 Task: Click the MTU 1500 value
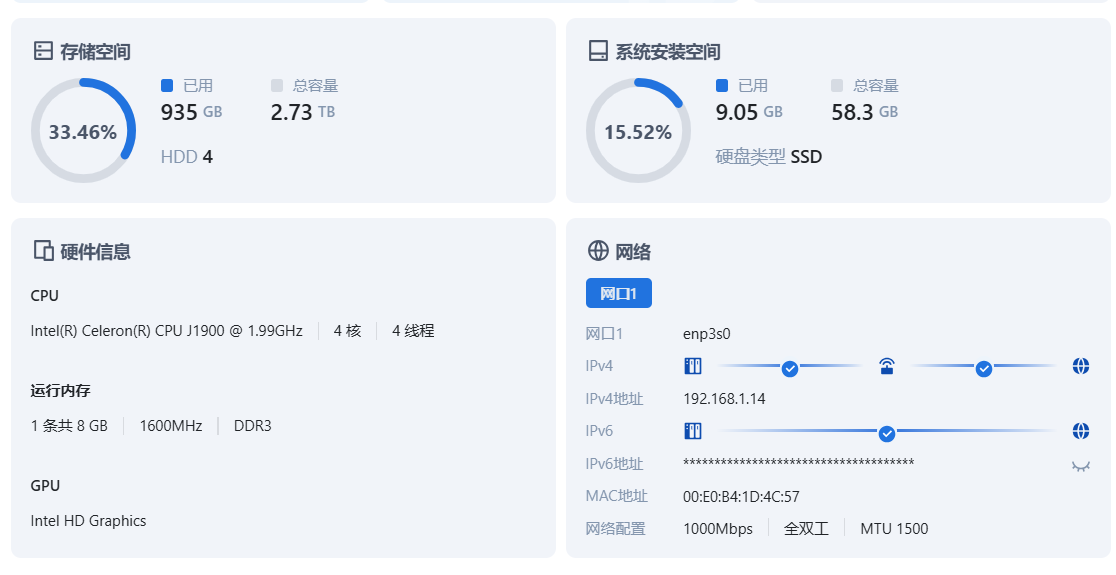[x=894, y=529]
